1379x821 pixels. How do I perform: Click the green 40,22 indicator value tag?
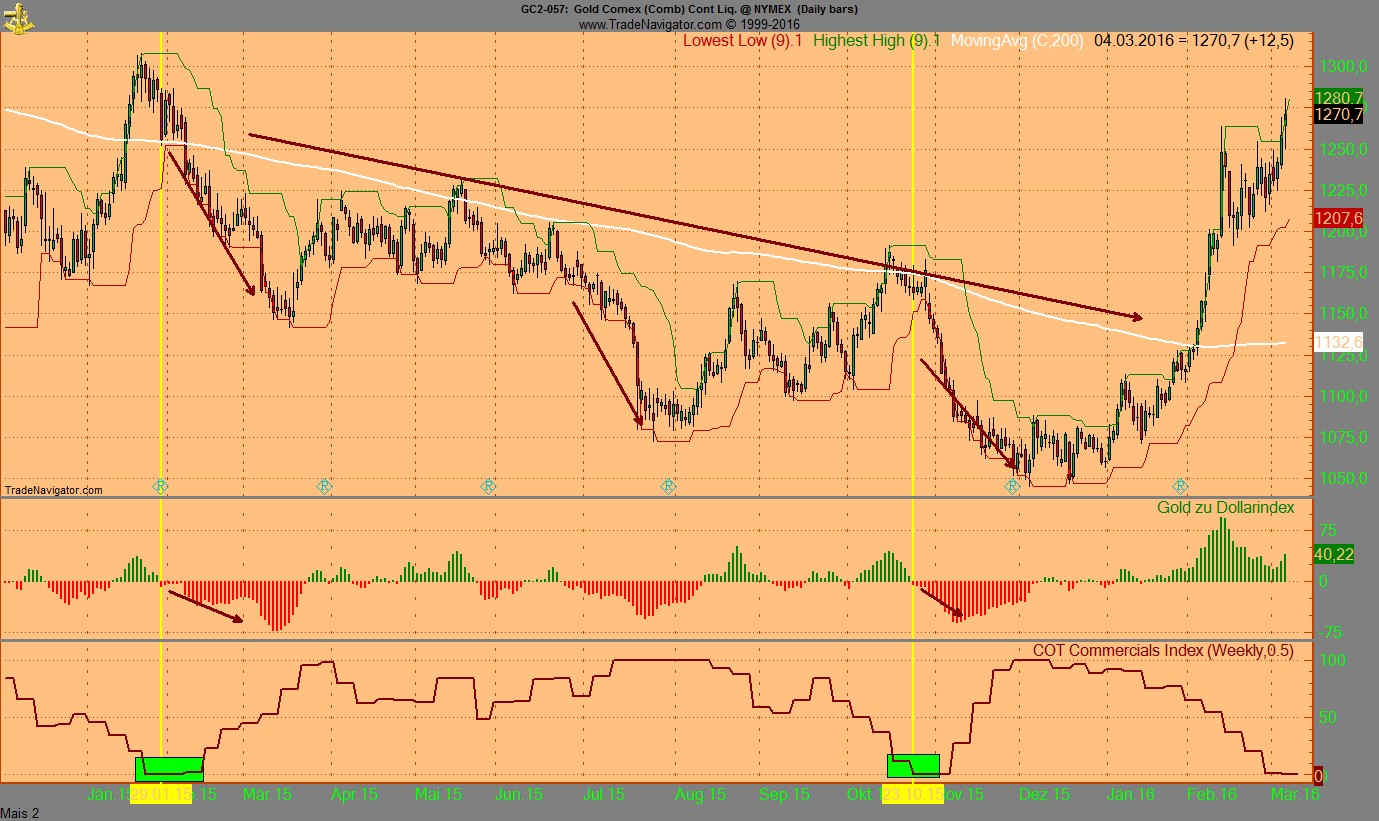coord(1334,554)
